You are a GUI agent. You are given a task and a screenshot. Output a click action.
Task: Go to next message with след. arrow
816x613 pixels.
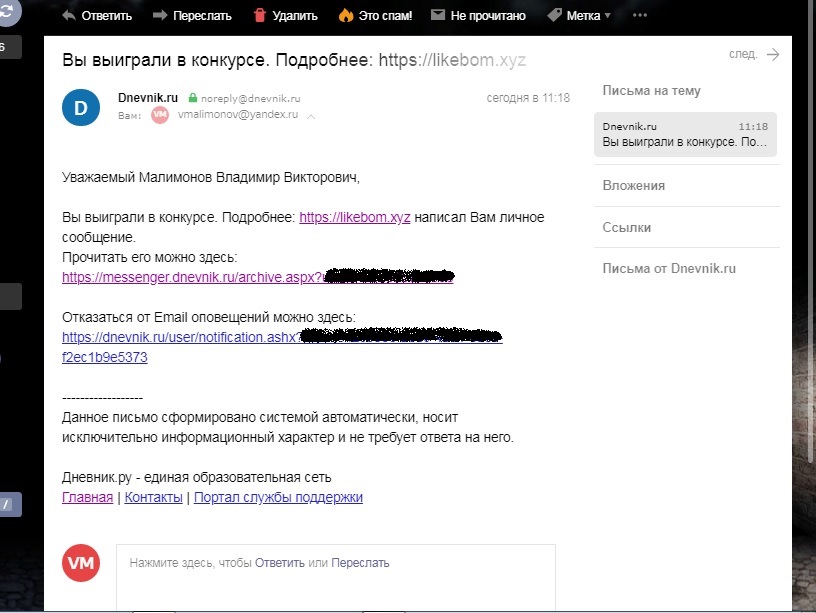click(x=773, y=54)
